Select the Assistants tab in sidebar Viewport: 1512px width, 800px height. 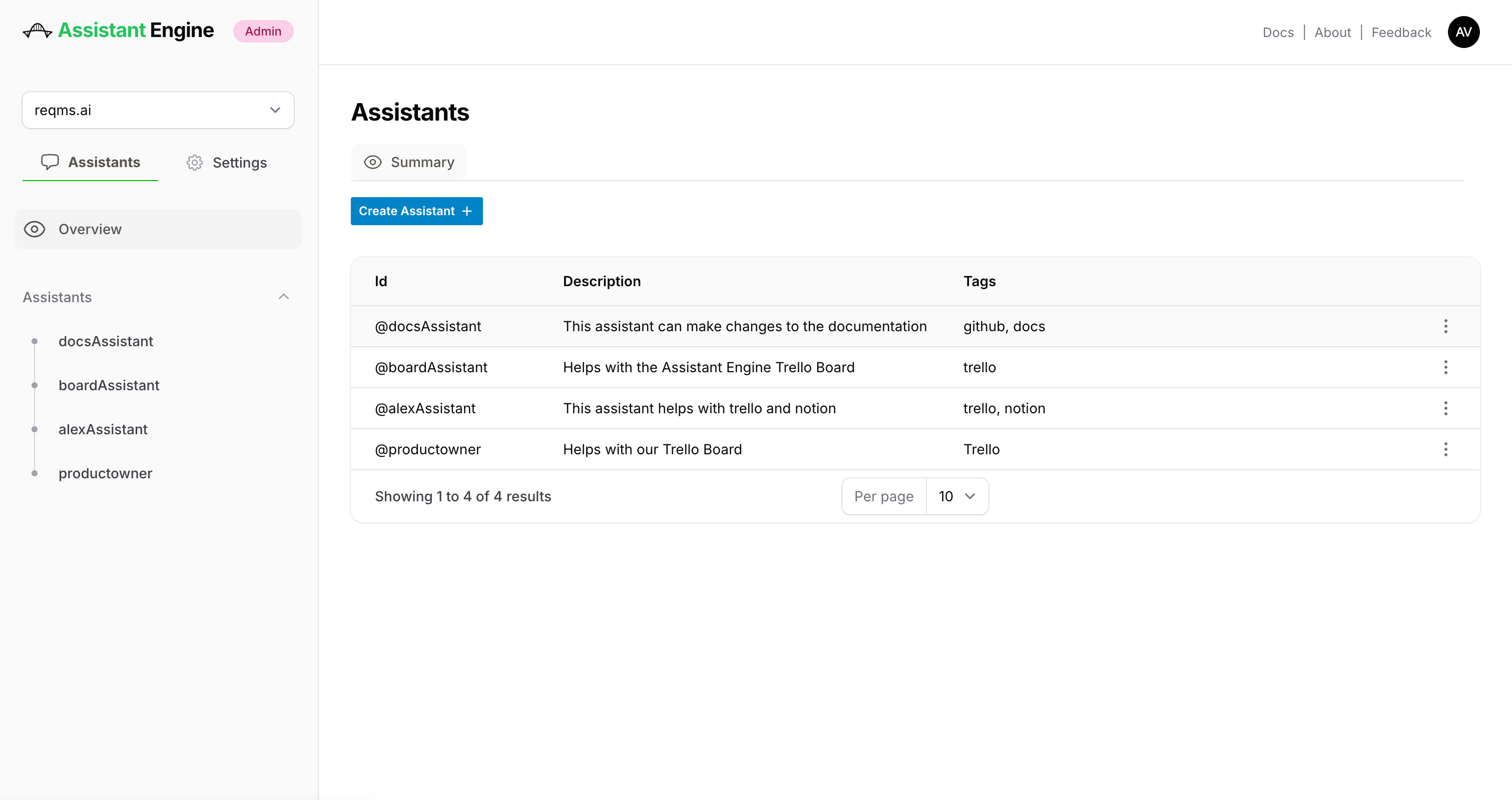tap(91, 163)
